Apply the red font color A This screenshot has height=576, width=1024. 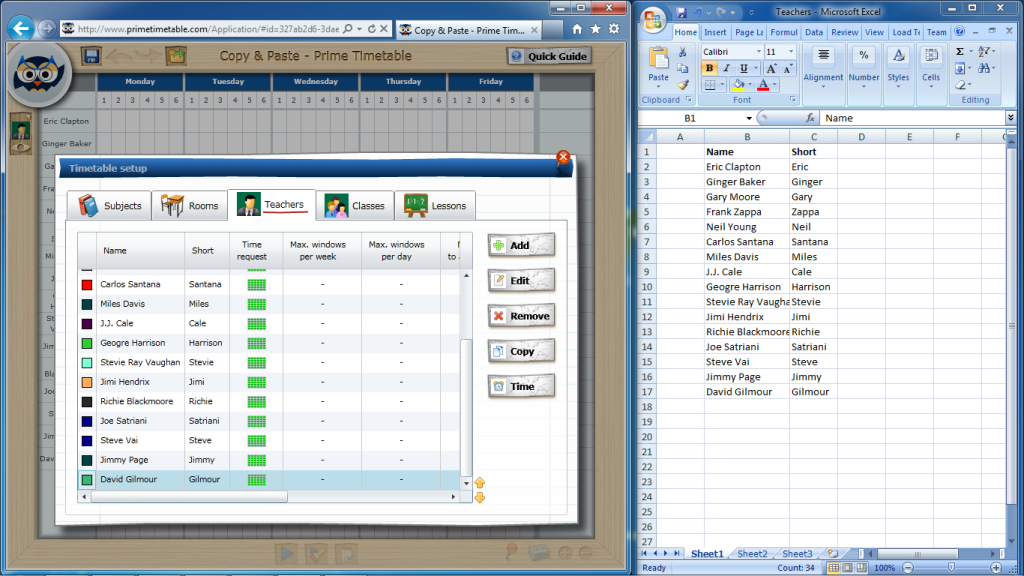click(x=763, y=85)
